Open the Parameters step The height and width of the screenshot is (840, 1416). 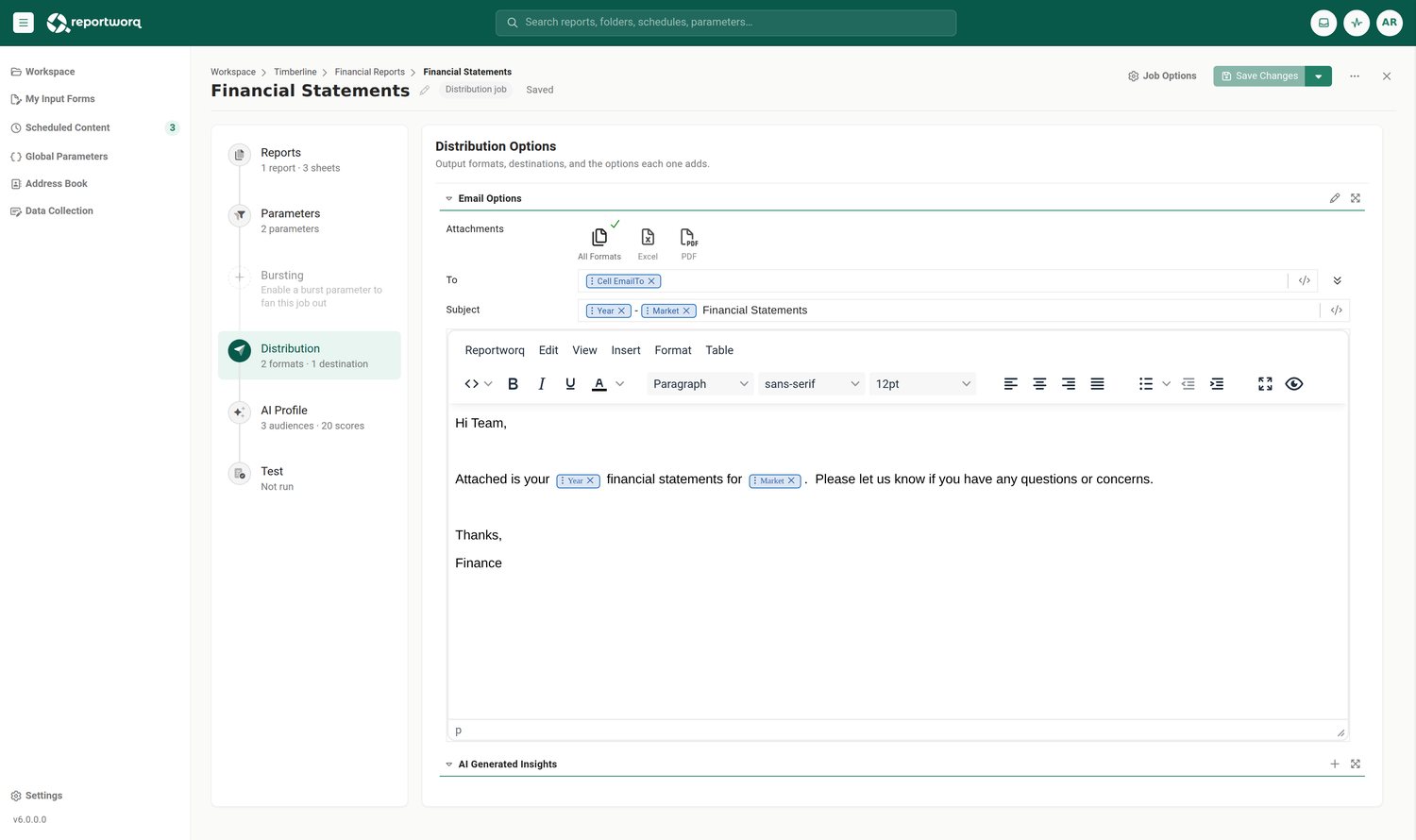310,220
